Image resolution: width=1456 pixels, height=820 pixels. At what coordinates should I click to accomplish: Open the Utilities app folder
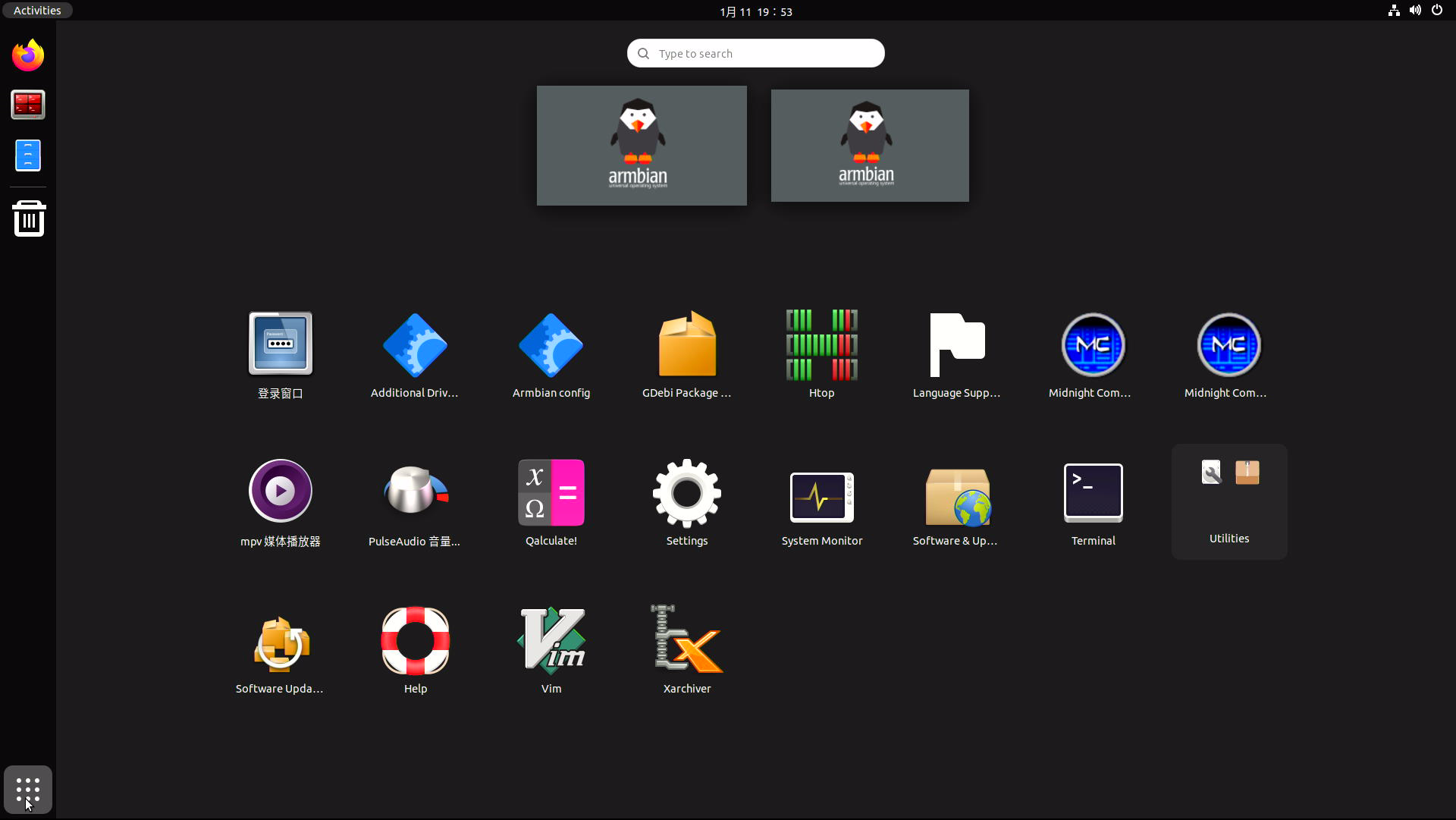pyautogui.click(x=1229, y=501)
